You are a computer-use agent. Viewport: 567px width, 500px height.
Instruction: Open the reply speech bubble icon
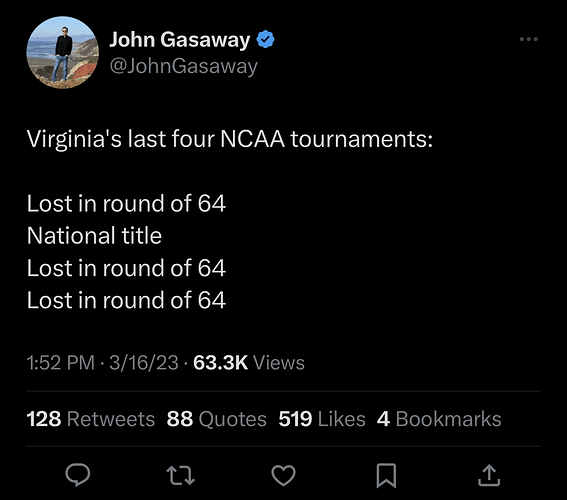click(78, 475)
